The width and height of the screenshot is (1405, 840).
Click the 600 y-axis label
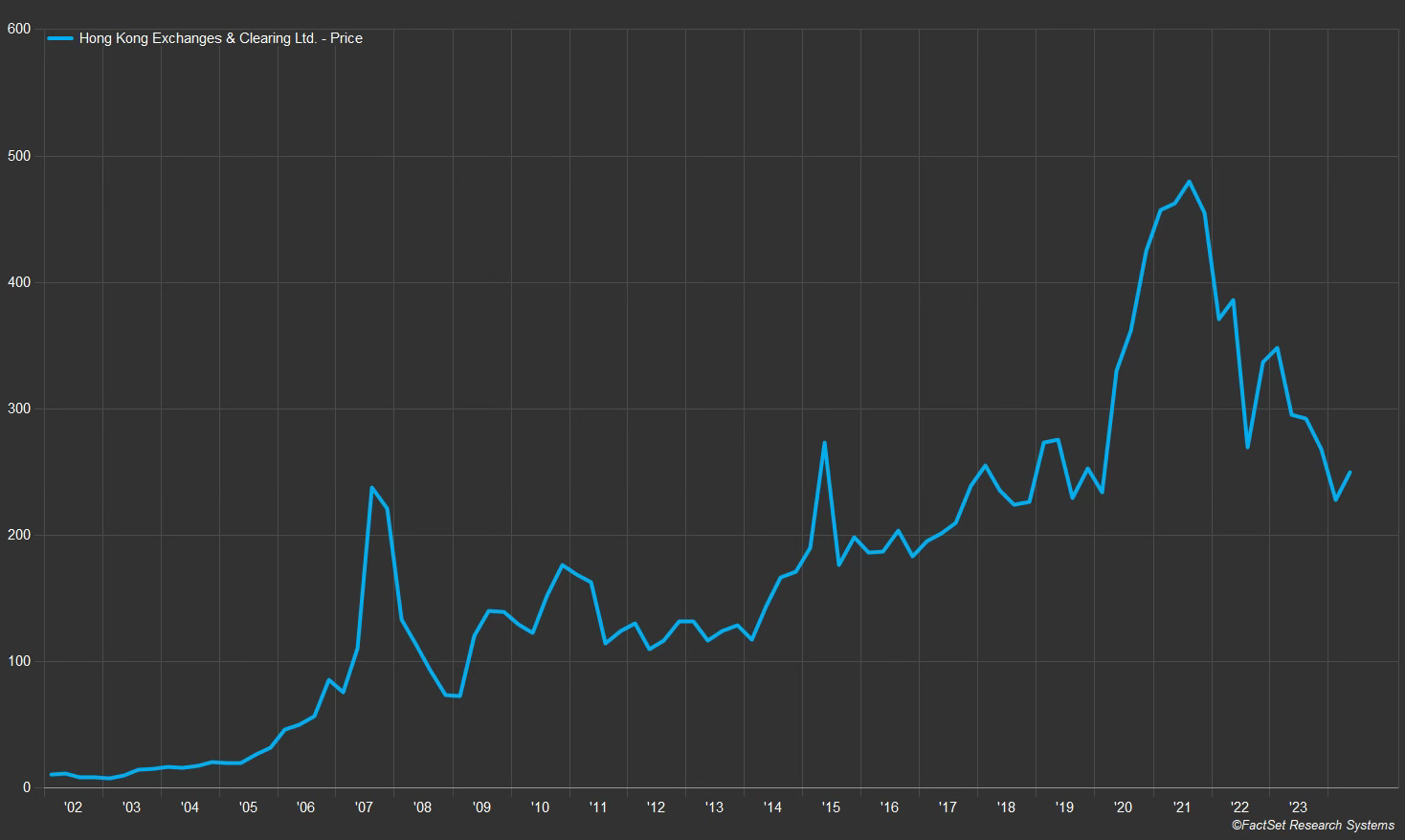tap(18, 29)
